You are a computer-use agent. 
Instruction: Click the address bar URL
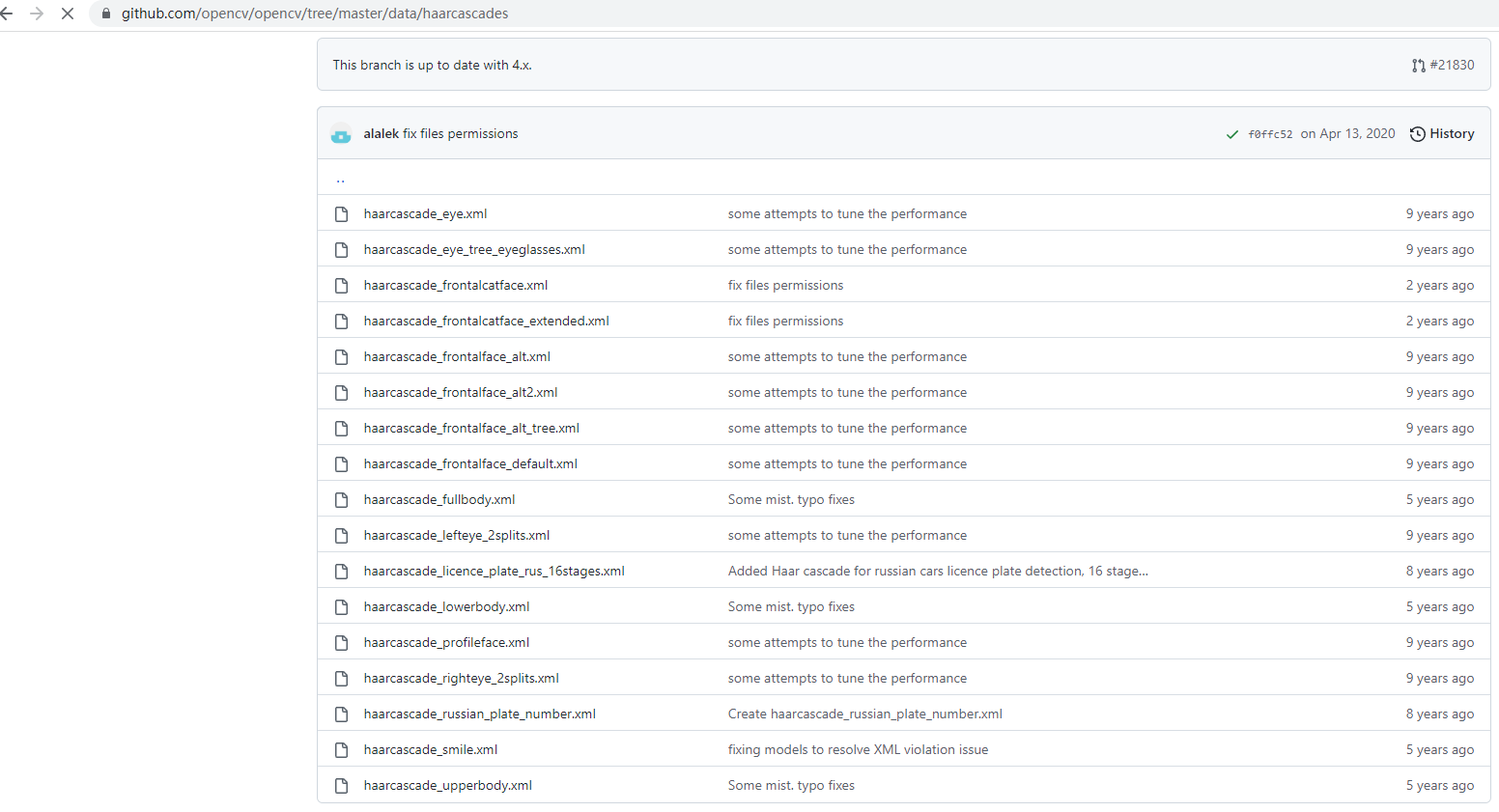tap(315, 14)
